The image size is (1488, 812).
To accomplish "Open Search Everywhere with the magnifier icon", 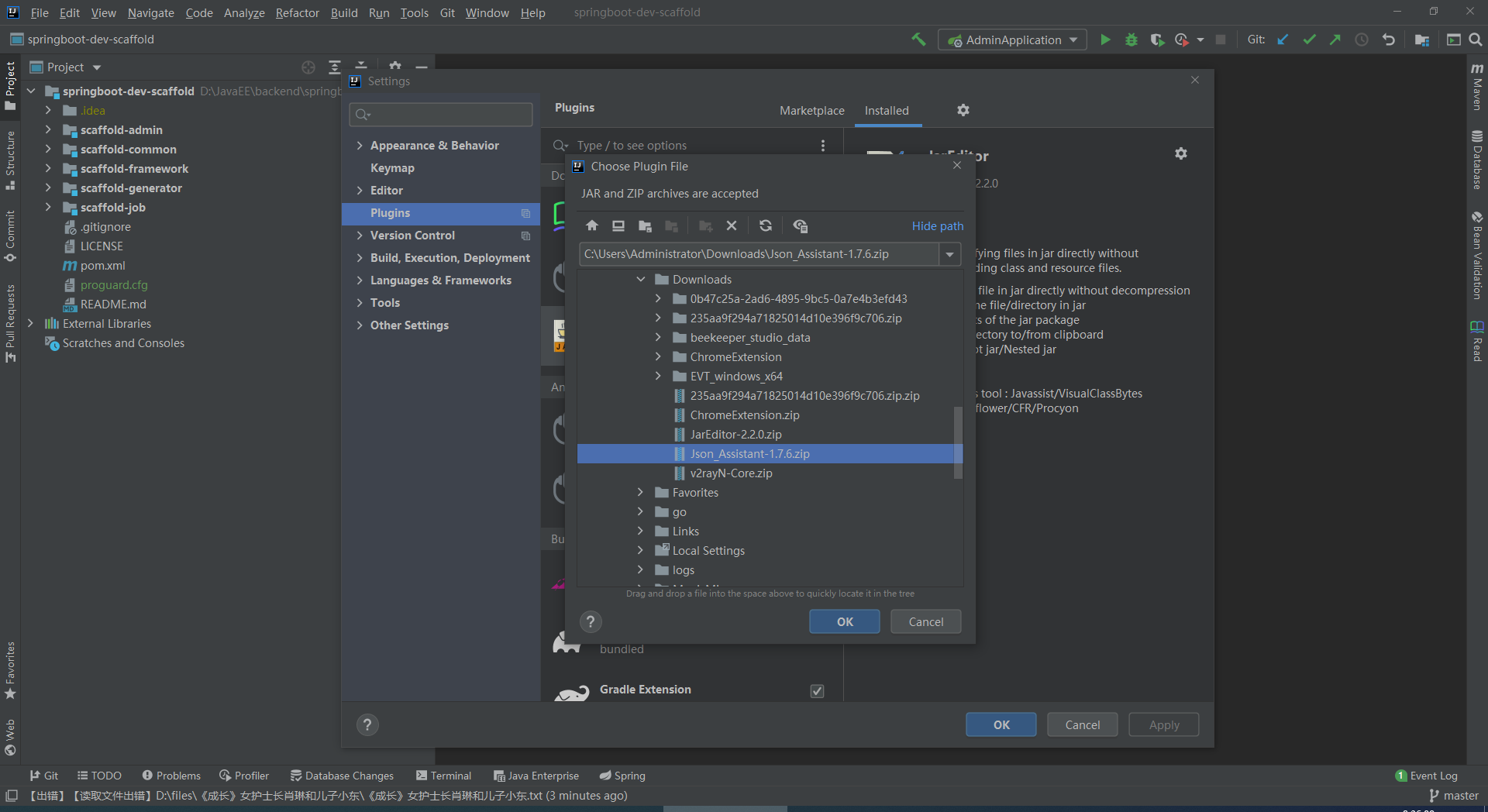I will coord(1475,40).
